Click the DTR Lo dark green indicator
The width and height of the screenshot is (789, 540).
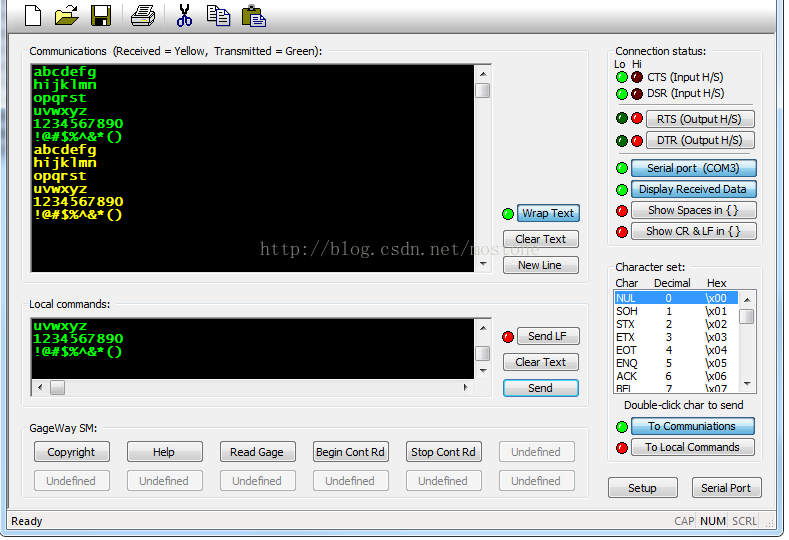622,140
